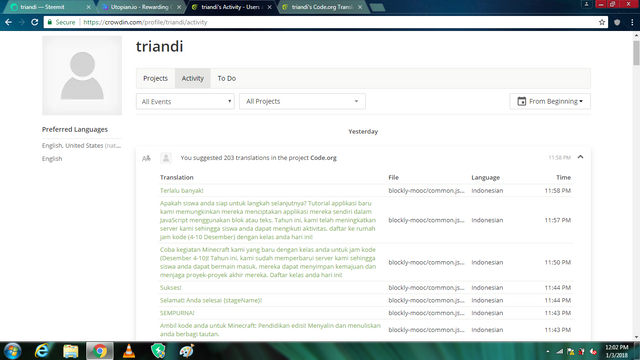The image size is (640, 360).
Task: Click the 11:57 PM time cell
Action: pyautogui.click(x=558, y=220)
